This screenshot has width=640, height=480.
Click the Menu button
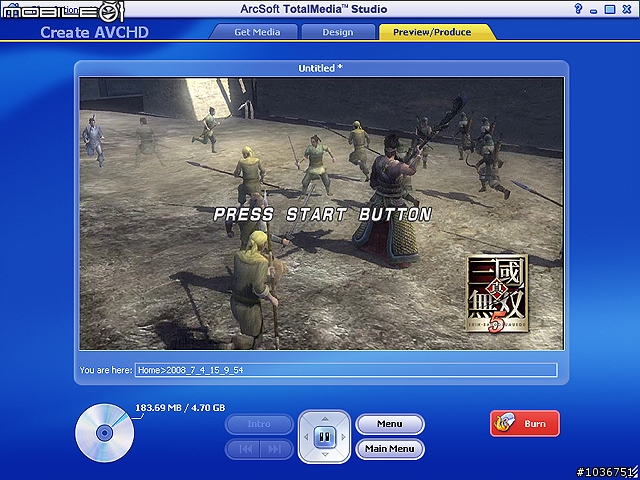390,424
